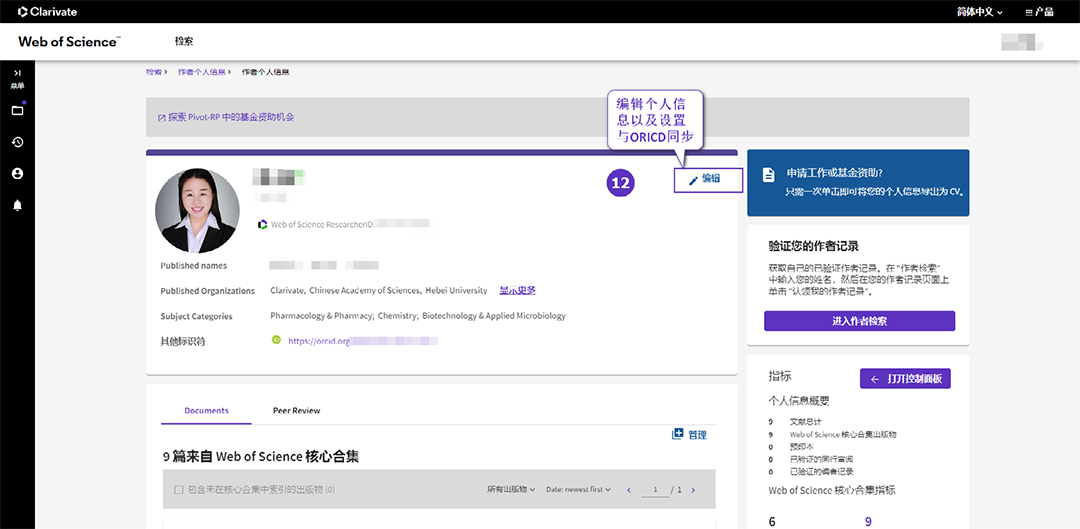The image size is (1080, 529).
Task: Click Biotechnology & Applied Microbiology text
Action: 494,316
